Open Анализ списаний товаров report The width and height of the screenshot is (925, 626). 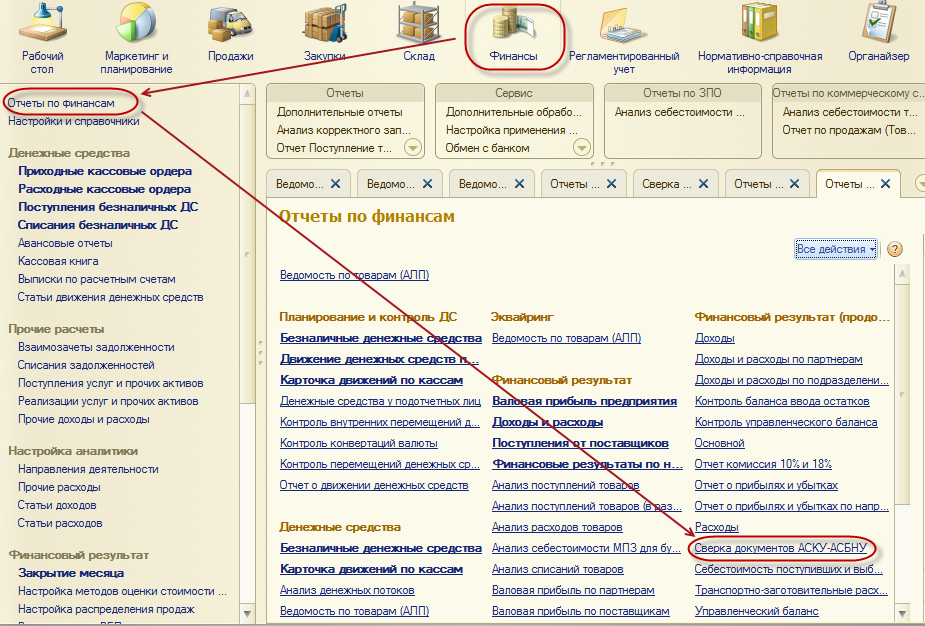pos(557,569)
